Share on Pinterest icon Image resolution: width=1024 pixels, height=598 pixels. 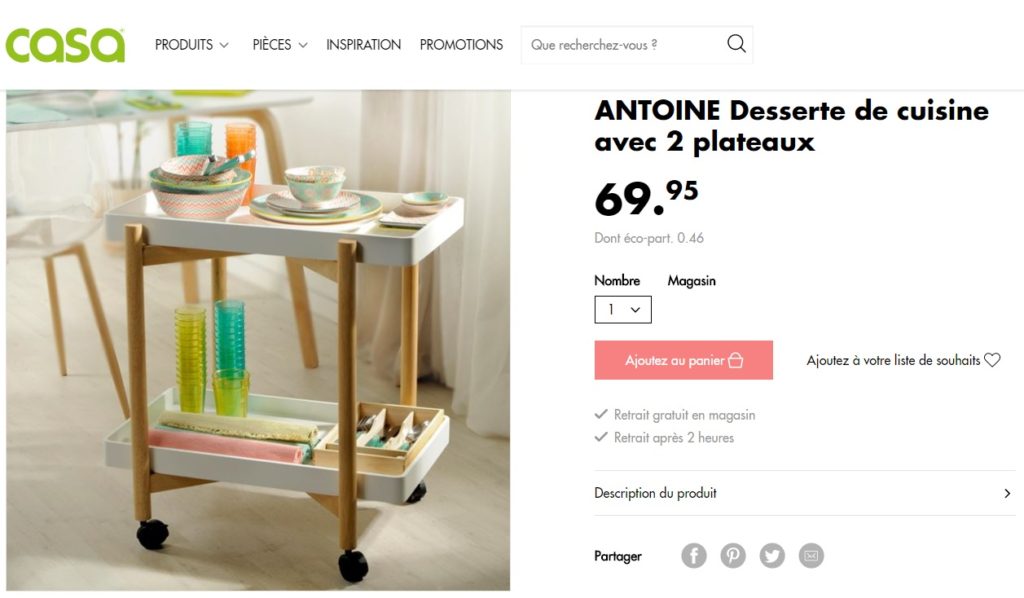tap(733, 556)
